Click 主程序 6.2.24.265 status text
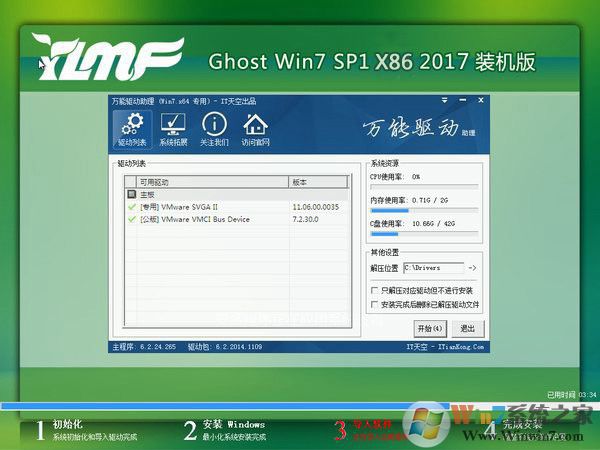 point(144,347)
